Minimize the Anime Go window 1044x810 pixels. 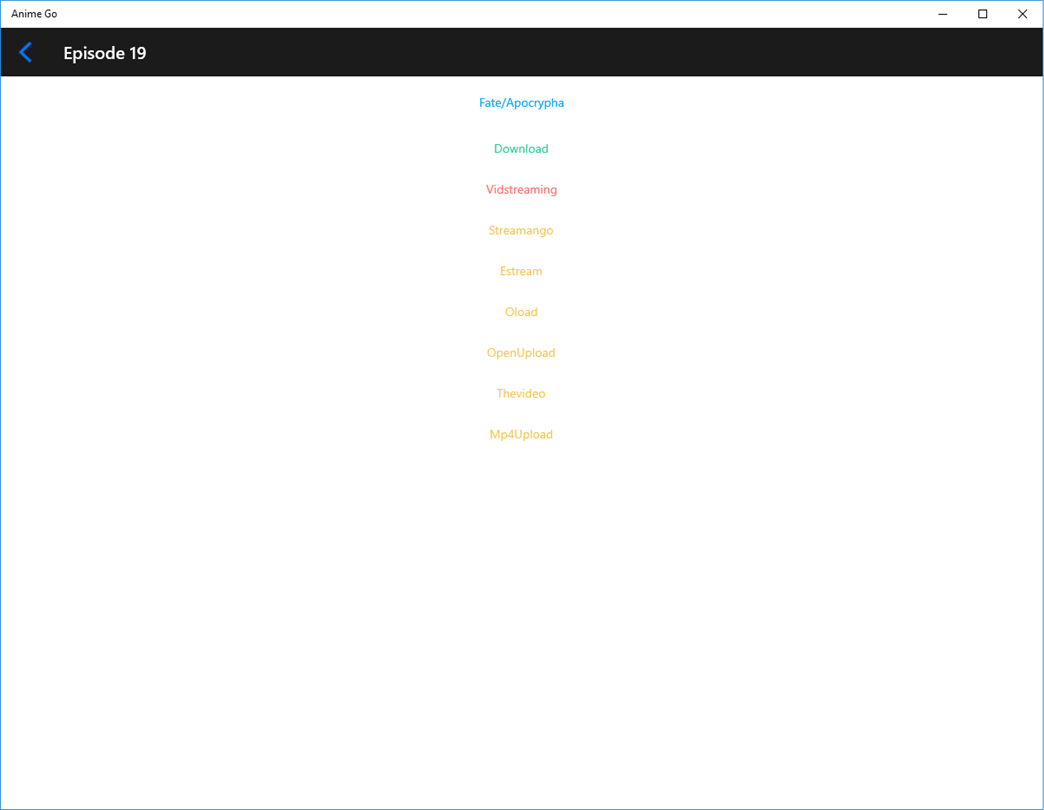[943, 14]
